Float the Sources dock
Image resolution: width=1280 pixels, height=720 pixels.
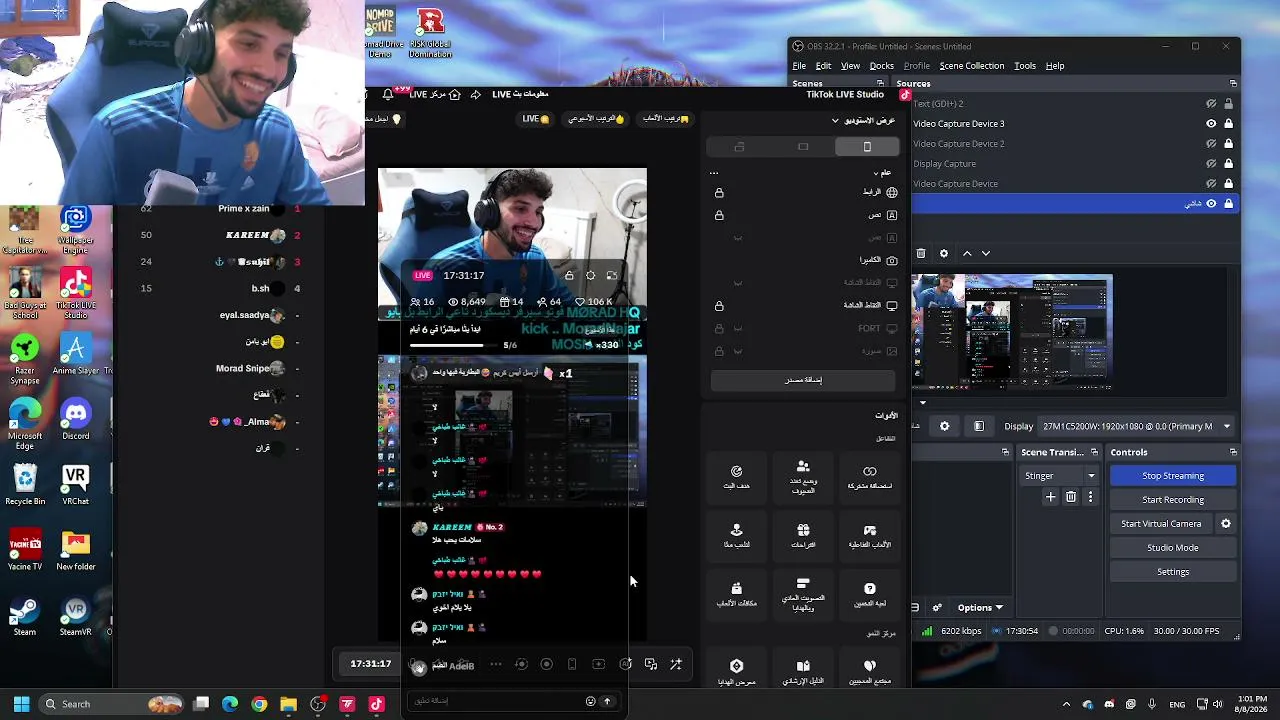click(1233, 84)
